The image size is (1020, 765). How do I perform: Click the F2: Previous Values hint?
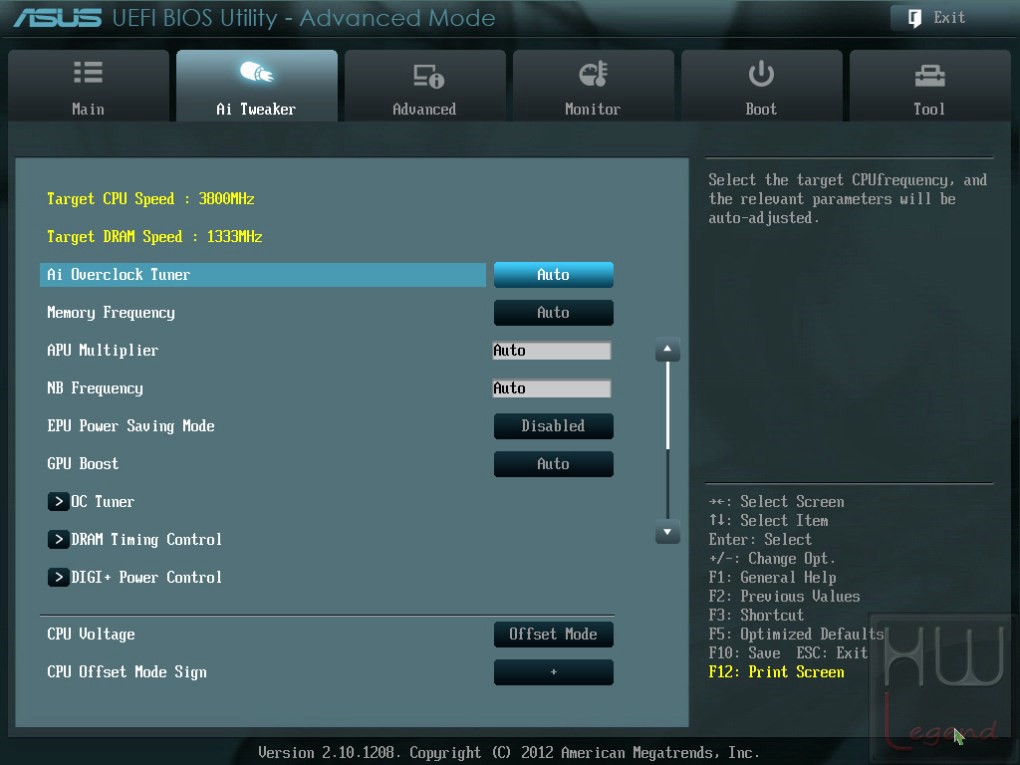coord(785,597)
